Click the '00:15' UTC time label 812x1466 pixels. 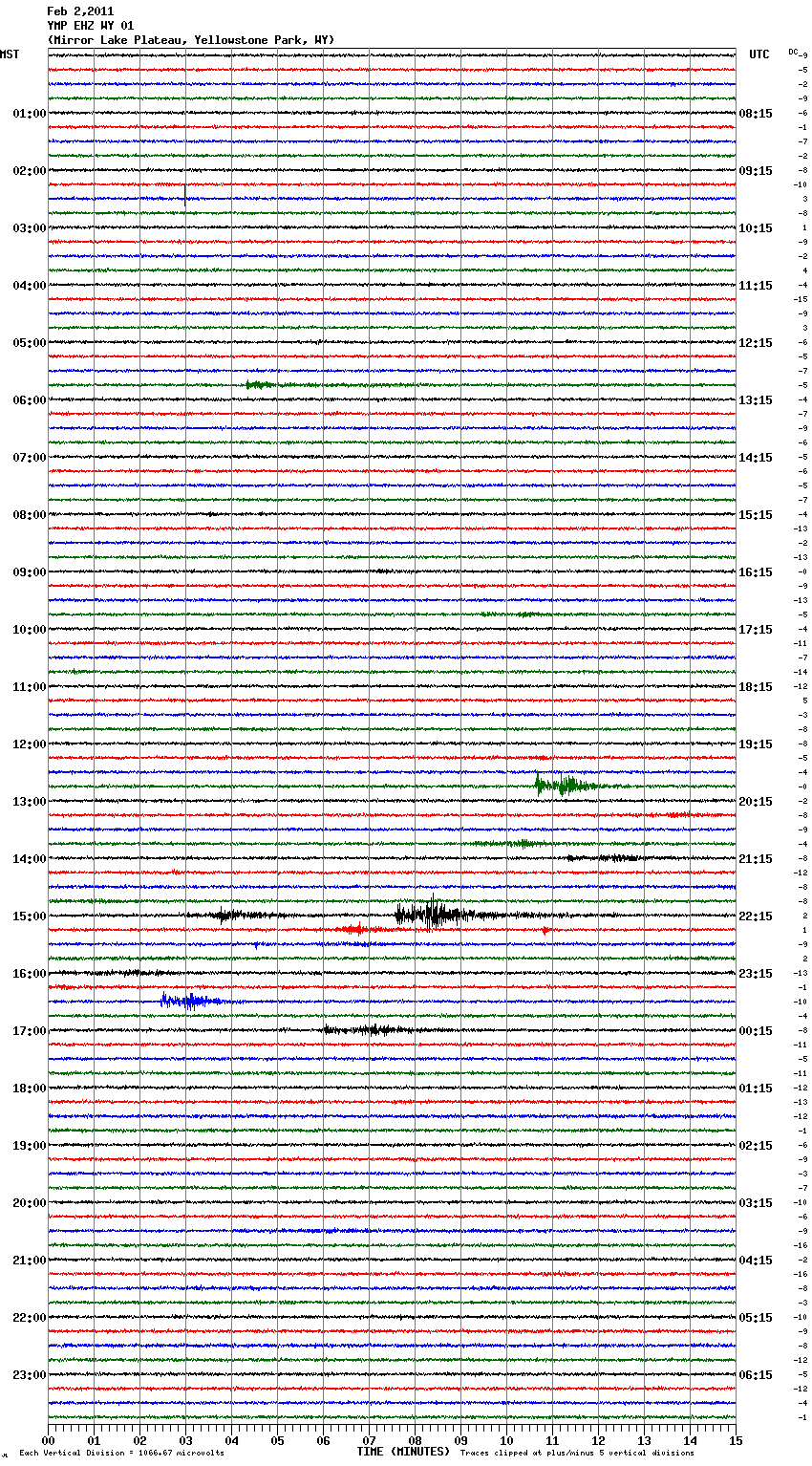pyautogui.click(x=756, y=1031)
